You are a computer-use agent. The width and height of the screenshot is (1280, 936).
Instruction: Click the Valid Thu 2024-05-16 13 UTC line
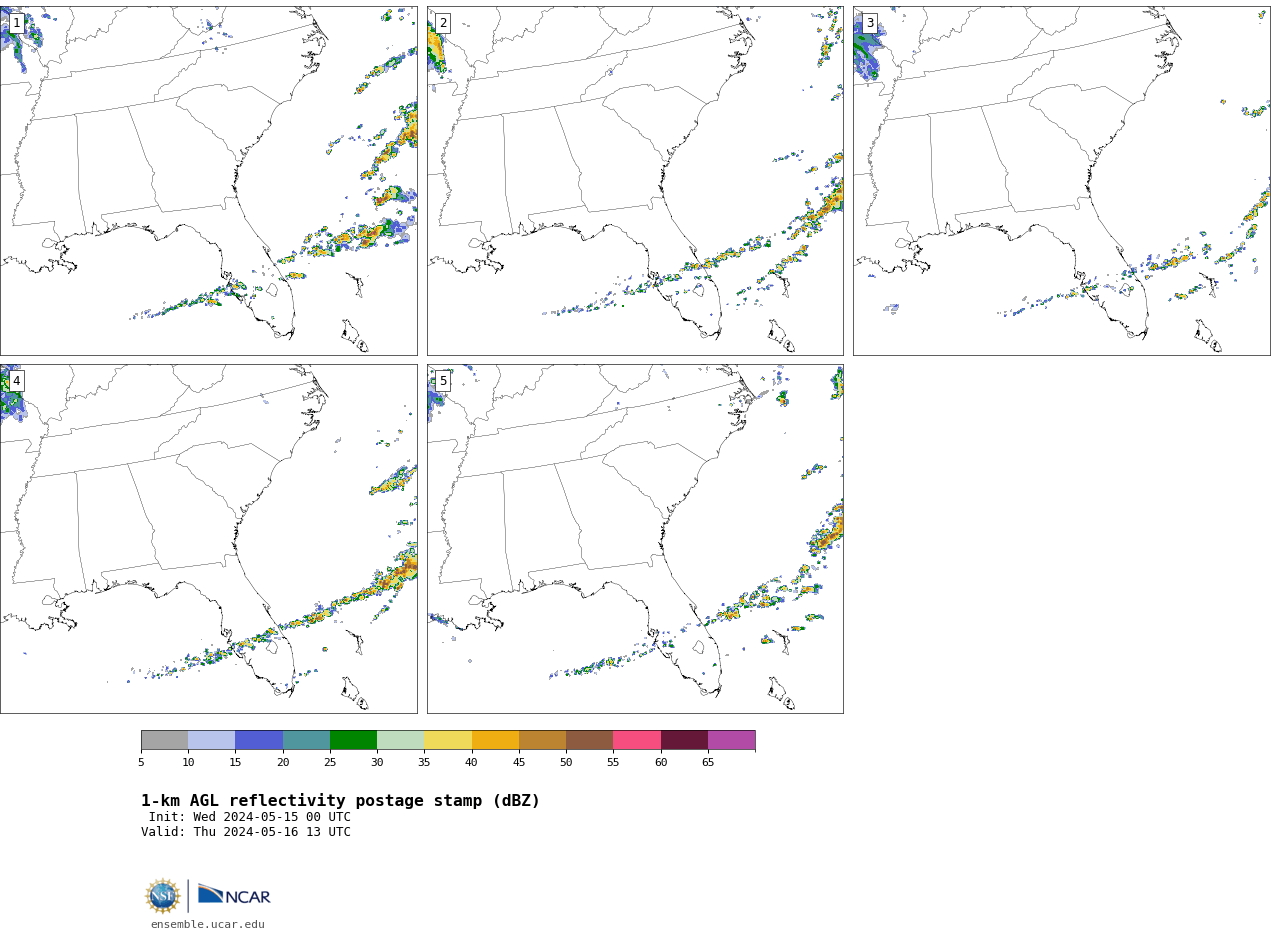[x=246, y=832]
